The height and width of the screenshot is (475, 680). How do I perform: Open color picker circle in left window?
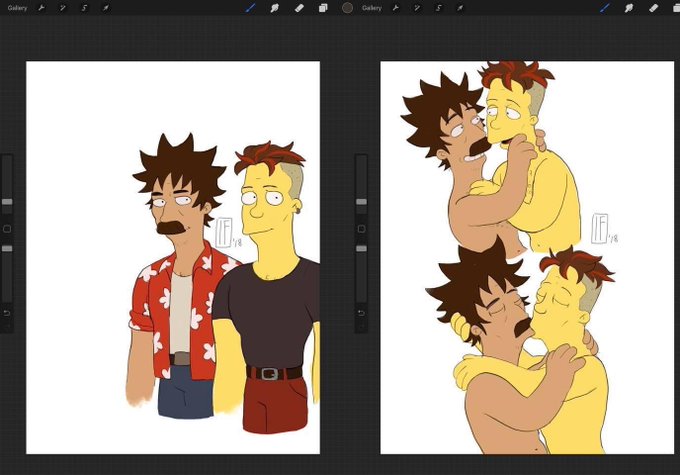[347, 7]
